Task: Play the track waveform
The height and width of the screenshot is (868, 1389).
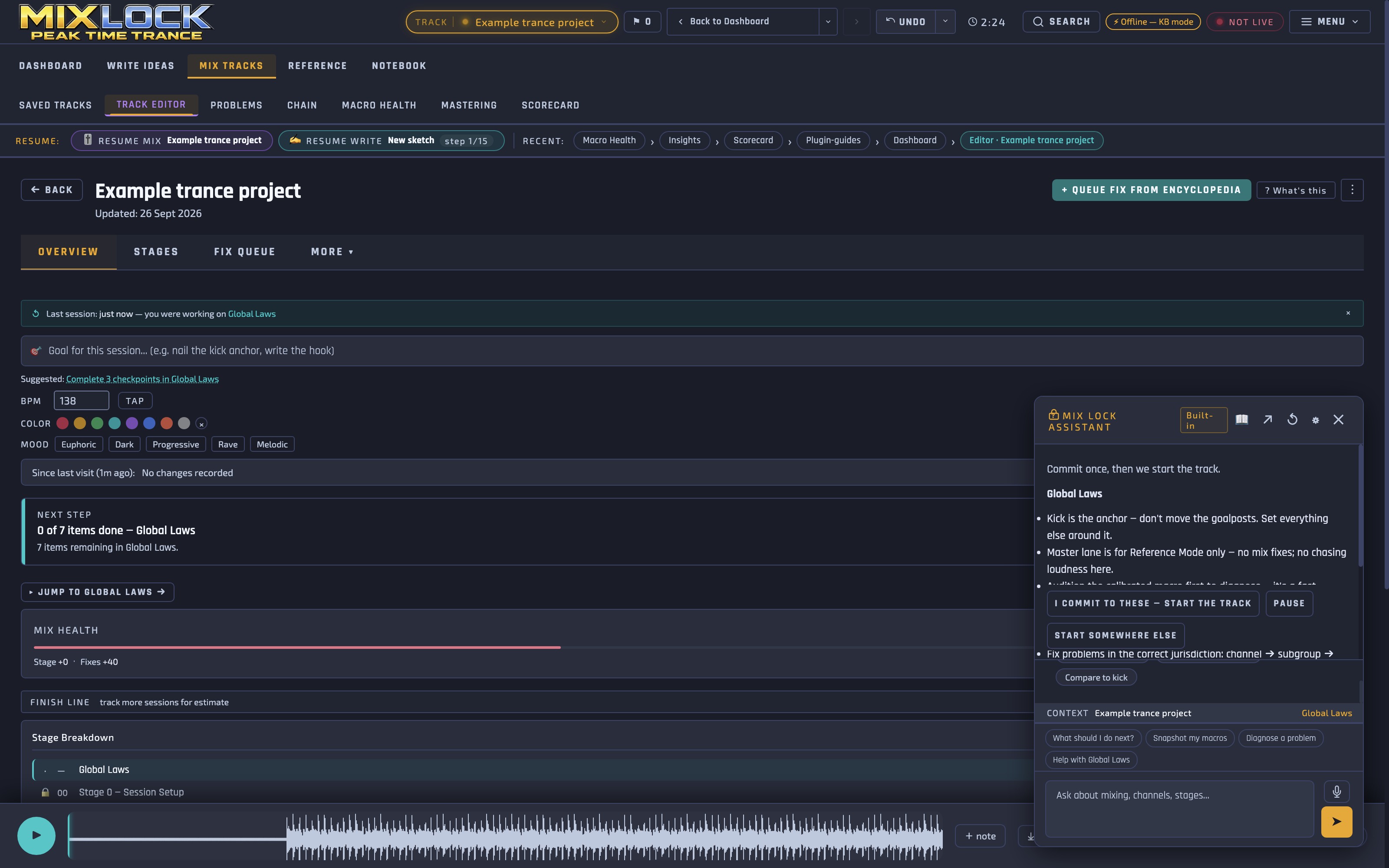Action: point(36,835)
